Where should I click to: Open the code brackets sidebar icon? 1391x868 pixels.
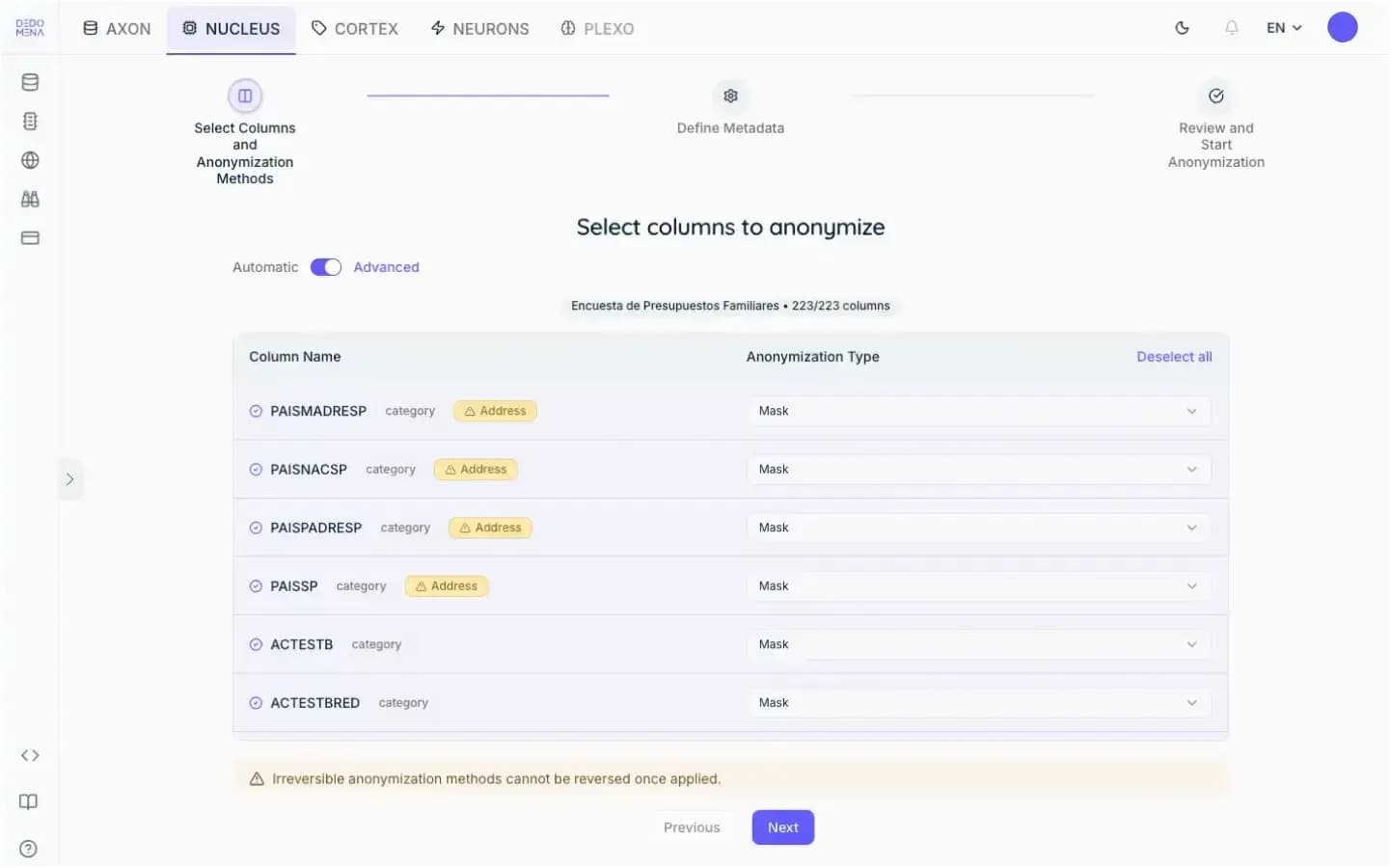pyautogui.click(x=30, y=756)
